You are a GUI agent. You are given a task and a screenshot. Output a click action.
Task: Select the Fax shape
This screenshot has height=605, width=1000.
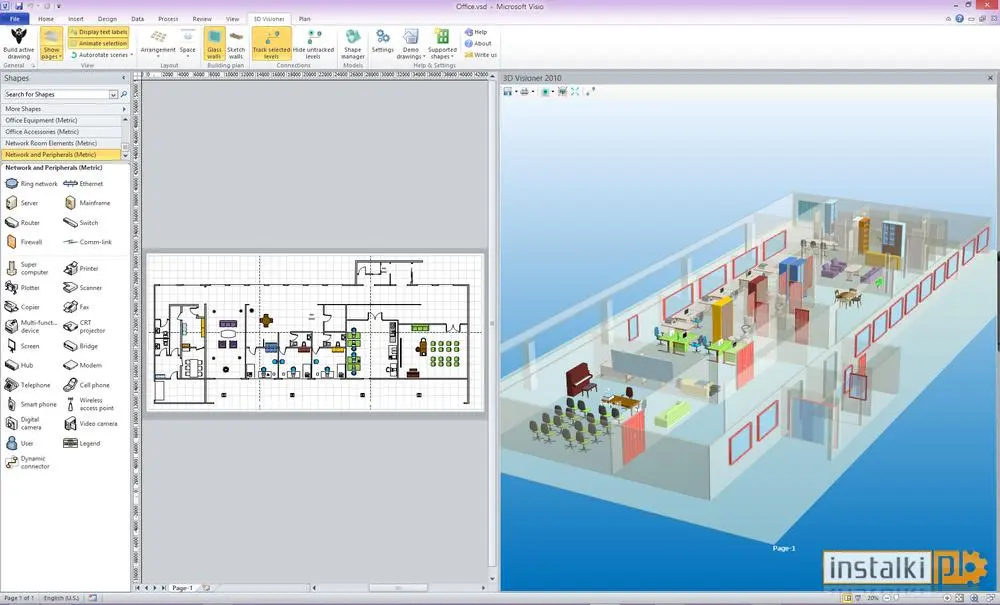coord(77,307)
